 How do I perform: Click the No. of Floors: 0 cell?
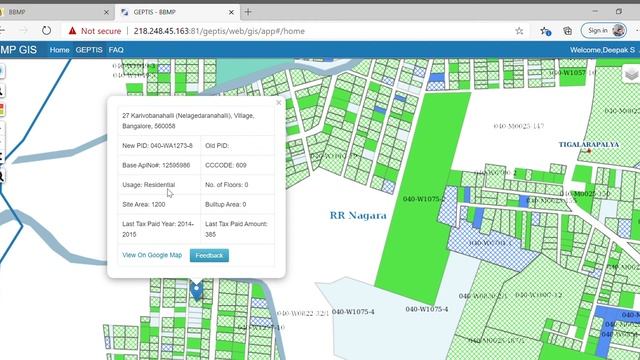point(238,185)
